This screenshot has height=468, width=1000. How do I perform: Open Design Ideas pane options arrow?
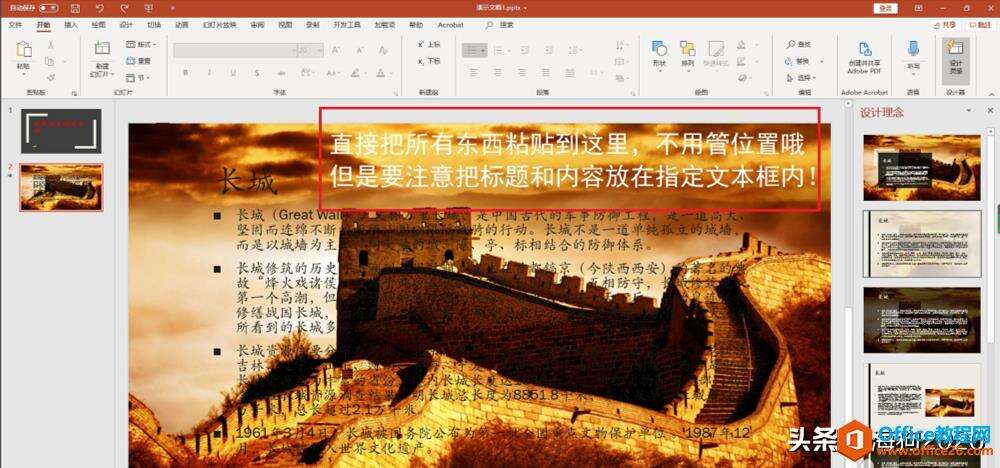pos(970,112)
